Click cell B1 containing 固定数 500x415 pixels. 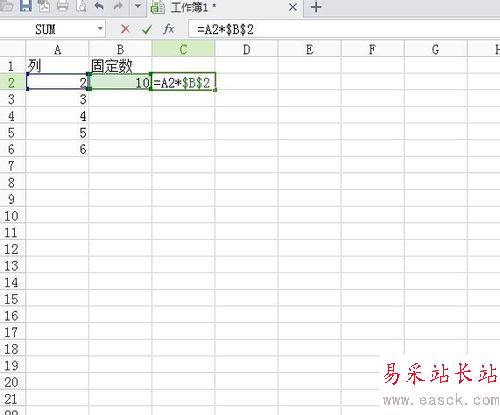(x=120, y=65)
